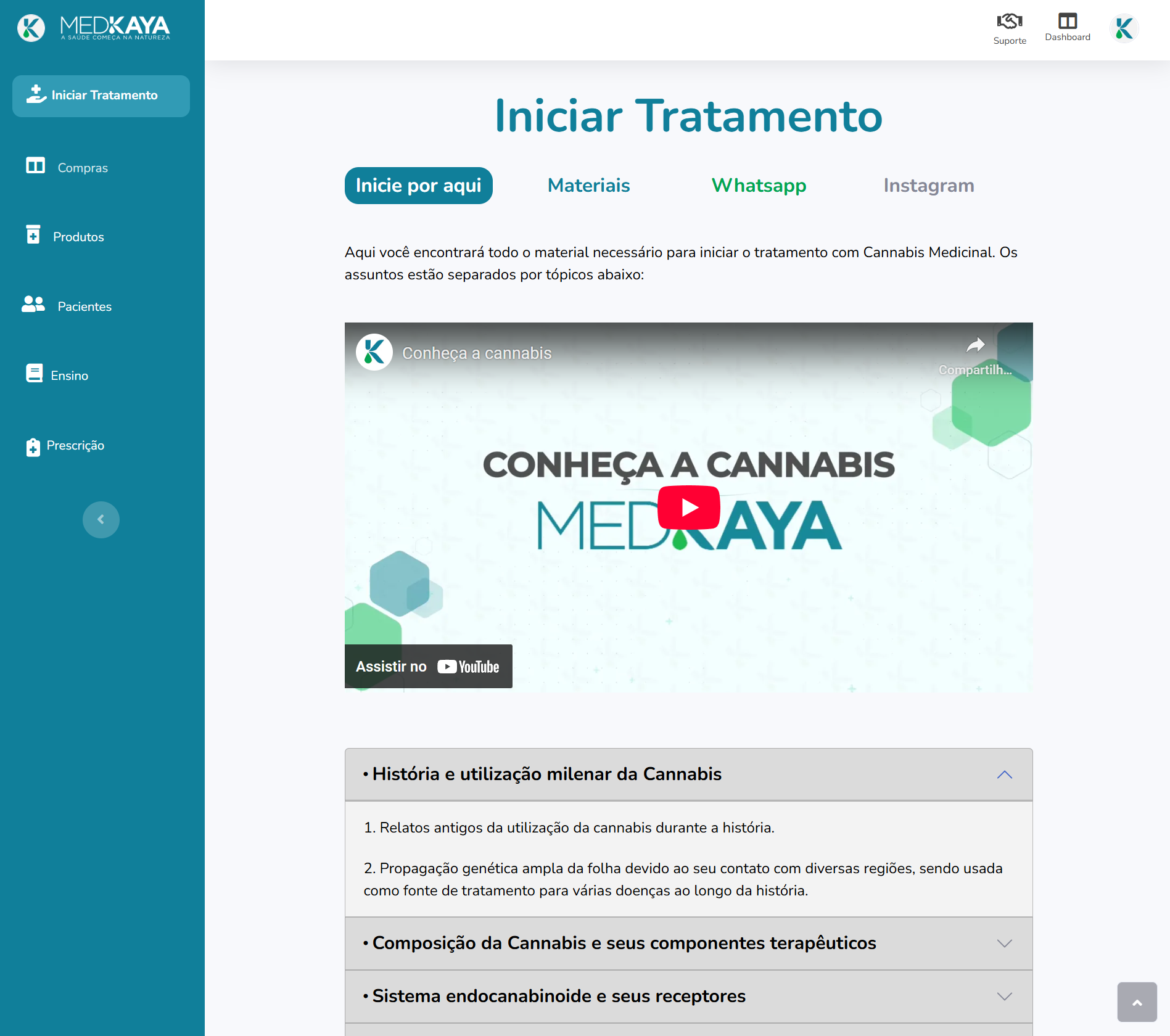This screenshot has height=1036, width=1170.
Task: Open Suporte via the handshake icon
Action: (1010, 22)
